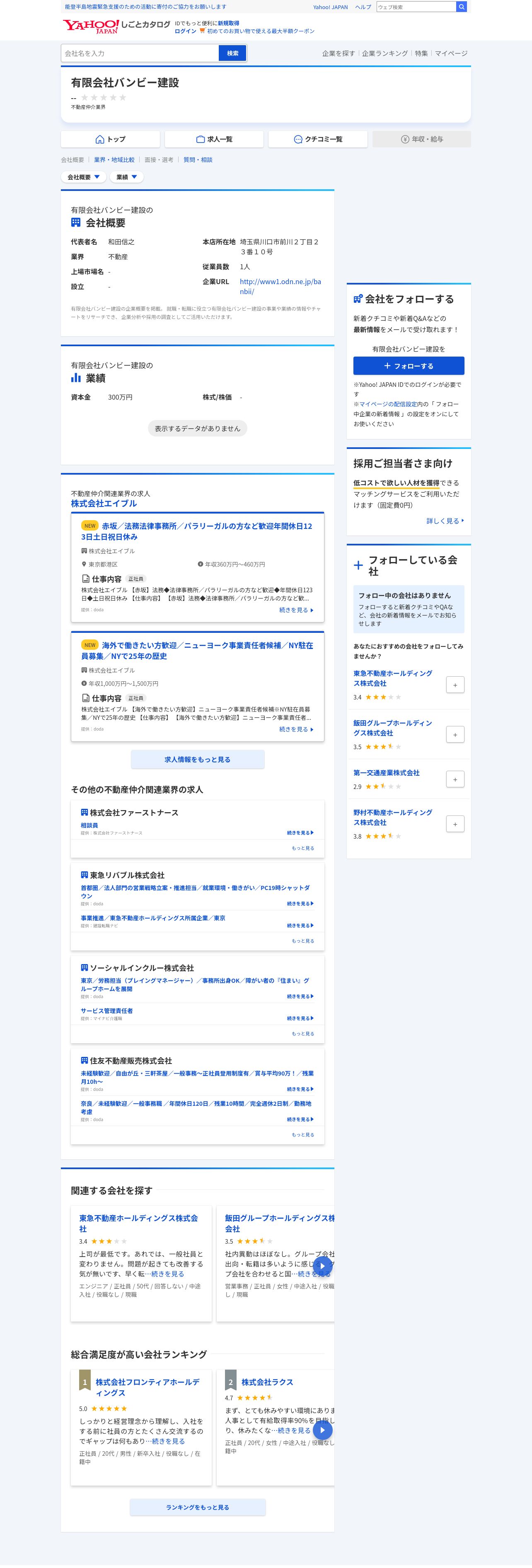This screenshot has height=1568, width=532.
Task: Click the shopping cart coupon icon
Action: [203, 30]
